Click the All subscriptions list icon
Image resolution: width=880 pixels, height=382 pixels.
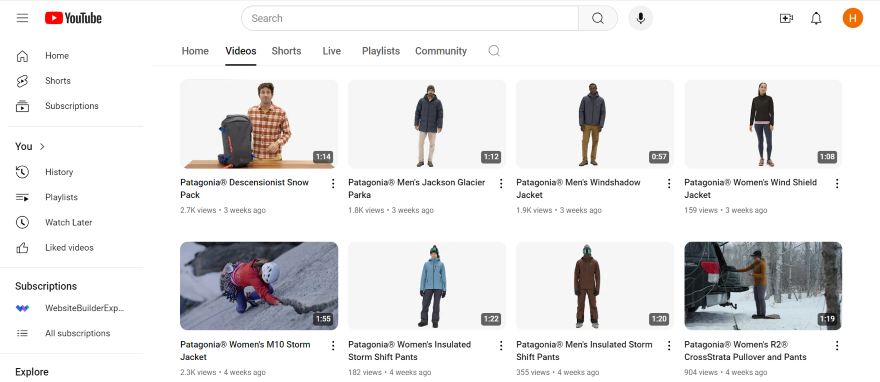click(x=22, y=333)
